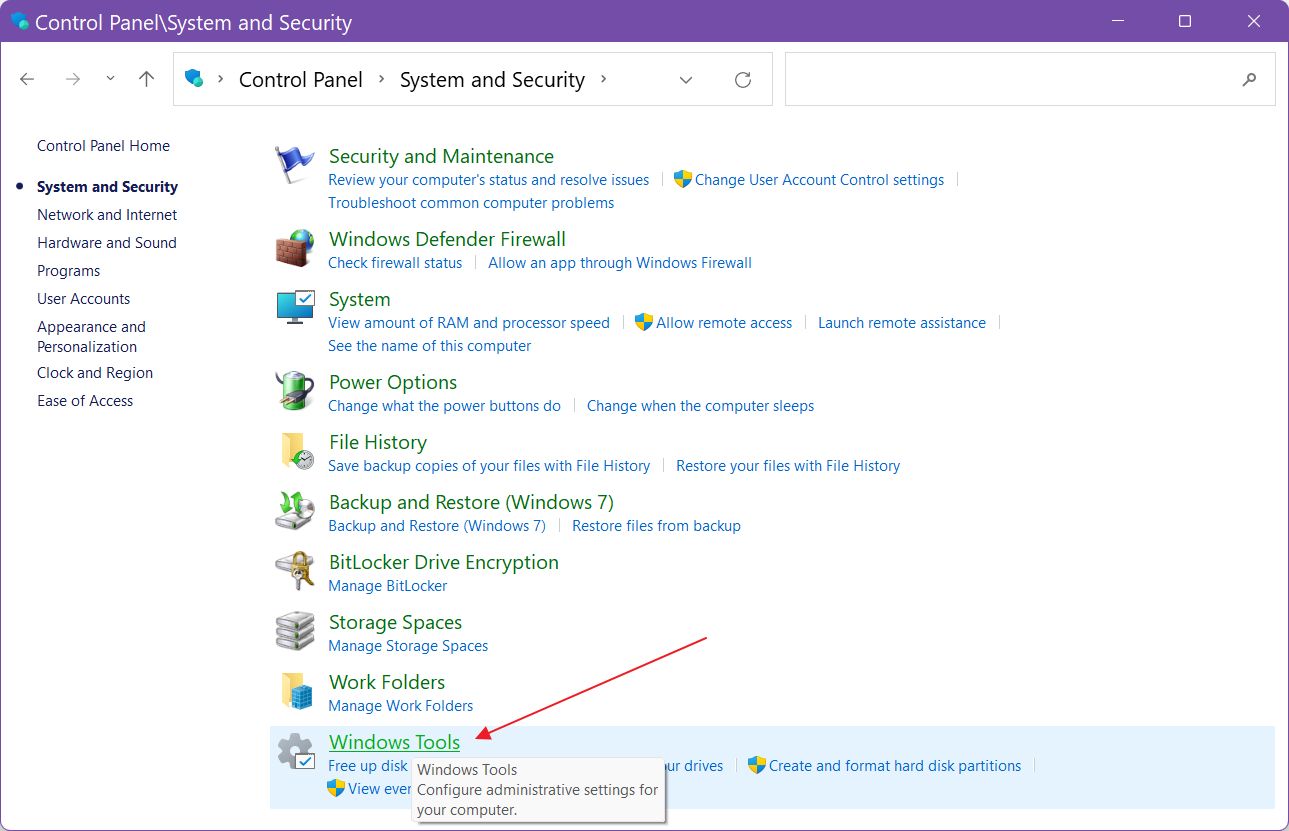Click the address bar Control Panel icon
The width and height of the screenshot is (1289, 831).
(x=194, y=78)
